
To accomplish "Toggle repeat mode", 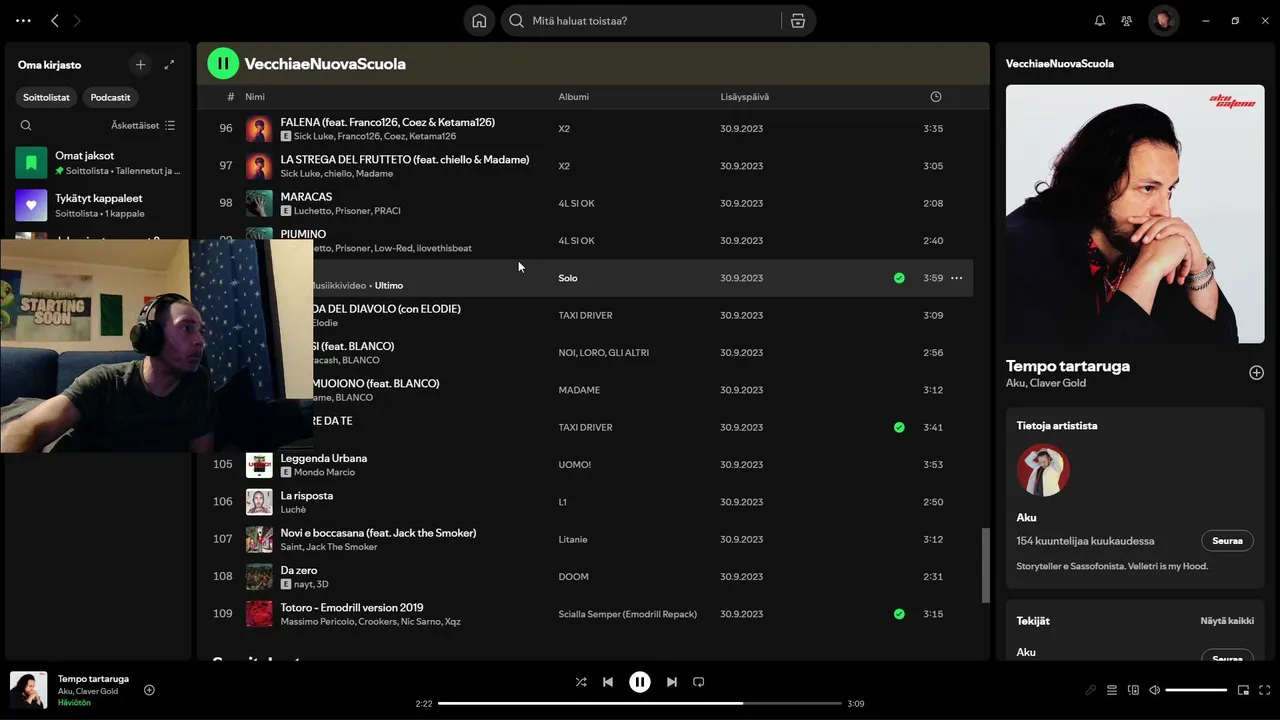I will coord(699,682).
